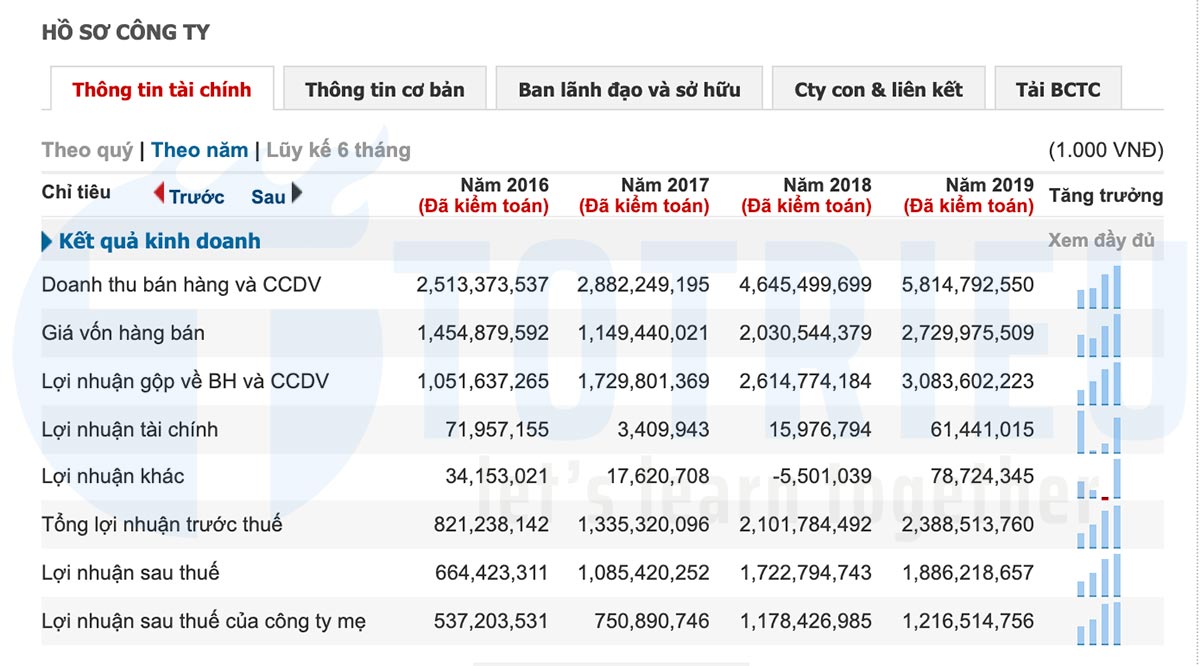Click the Chỉ tiêu column header

[76, 192]
